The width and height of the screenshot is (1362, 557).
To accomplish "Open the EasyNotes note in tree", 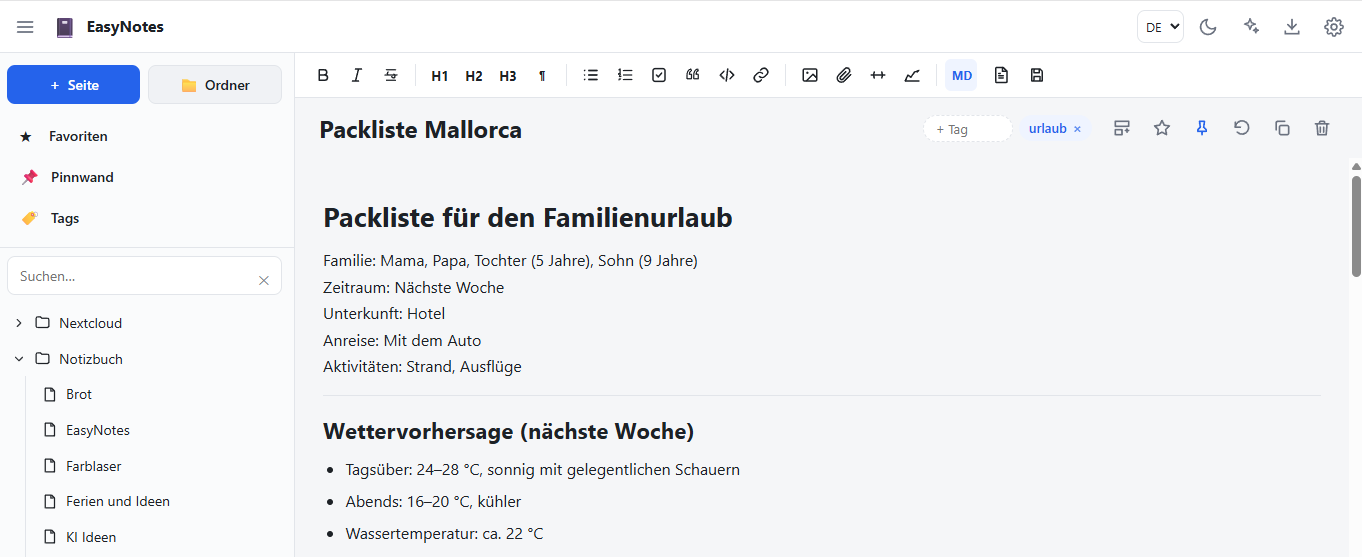I will pos(98,430).
